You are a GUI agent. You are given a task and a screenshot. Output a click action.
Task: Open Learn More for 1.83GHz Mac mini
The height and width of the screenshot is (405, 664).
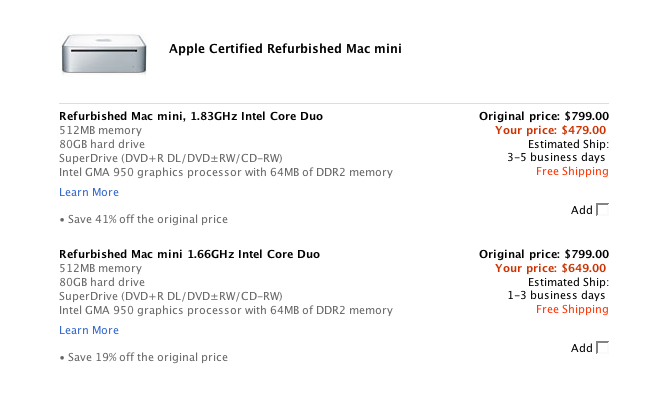89,192
